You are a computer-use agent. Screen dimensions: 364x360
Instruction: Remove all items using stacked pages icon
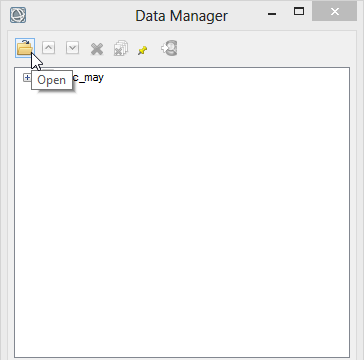point(121,48)
